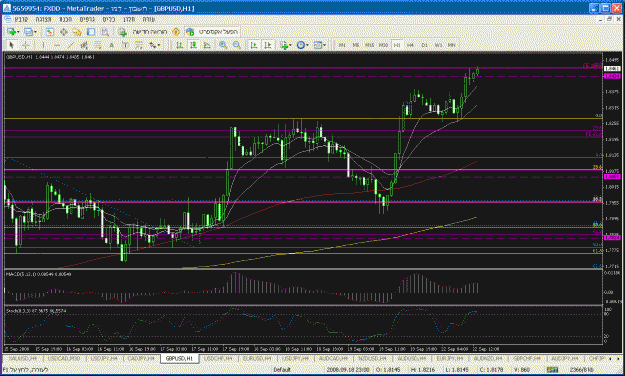Show the Navigator panel
This screenshot has width=625, height=376.
[77, 31]
